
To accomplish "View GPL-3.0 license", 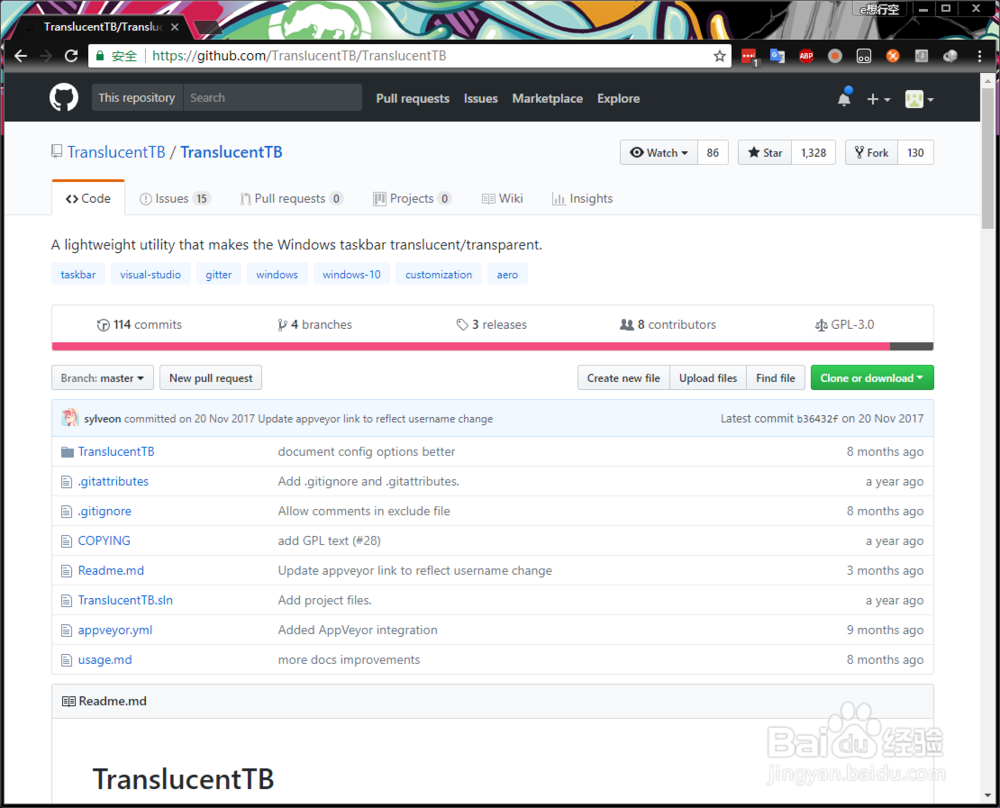I will click(844, 325).
